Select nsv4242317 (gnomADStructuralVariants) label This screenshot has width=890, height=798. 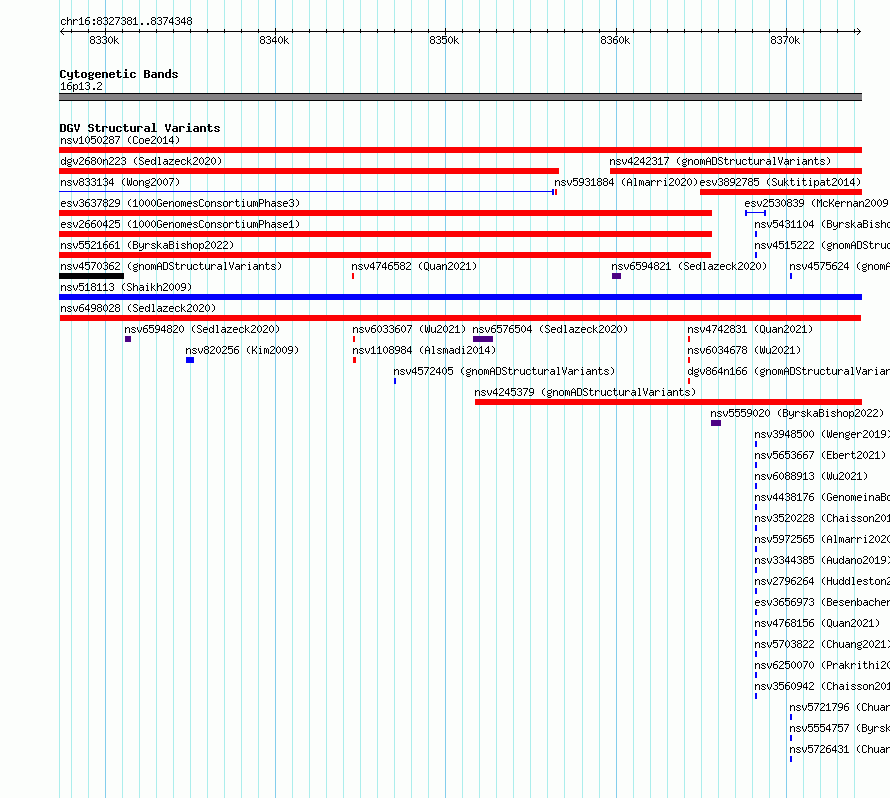click(720, 161)
